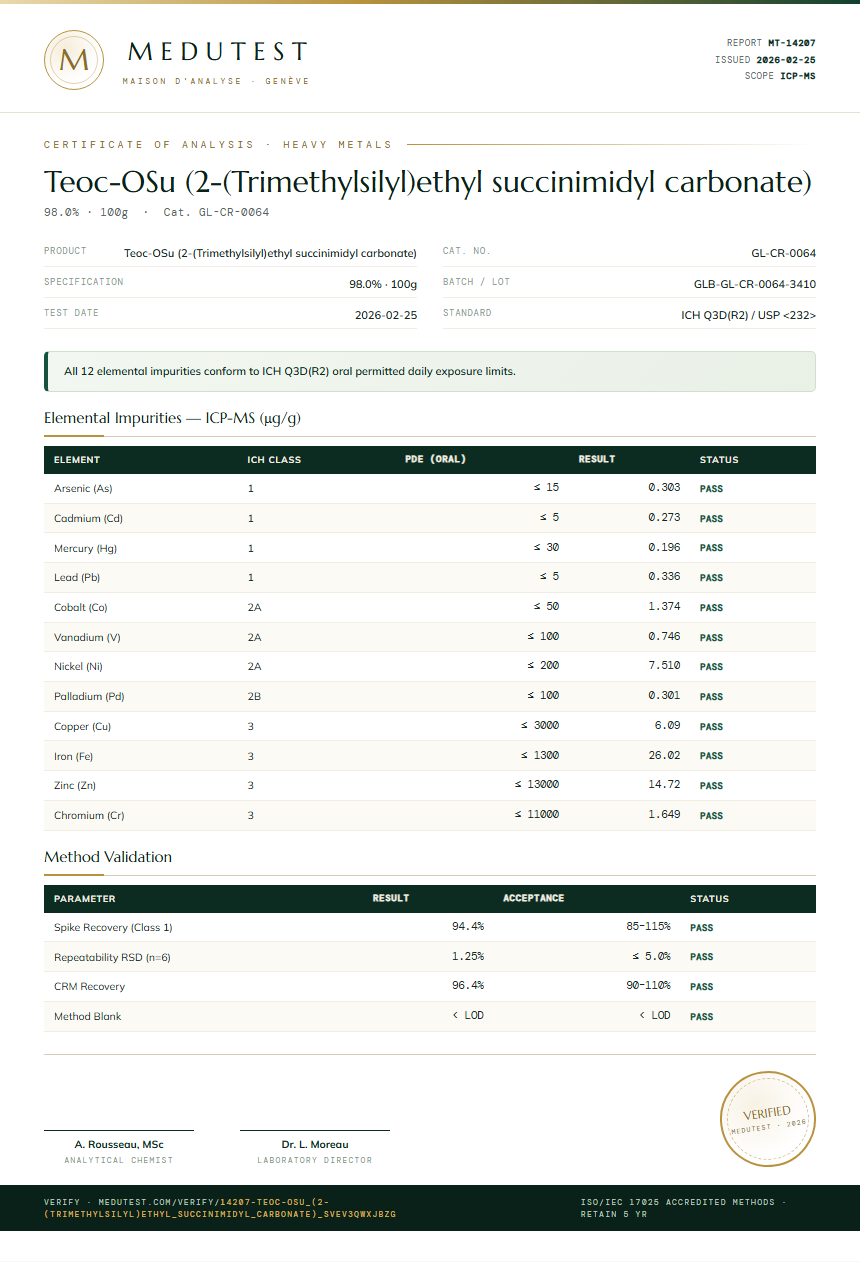Click Spike Recovery result 94.4%
Image resolution: width=860 pixels, height=1262 pixels.
pos(468,927)
